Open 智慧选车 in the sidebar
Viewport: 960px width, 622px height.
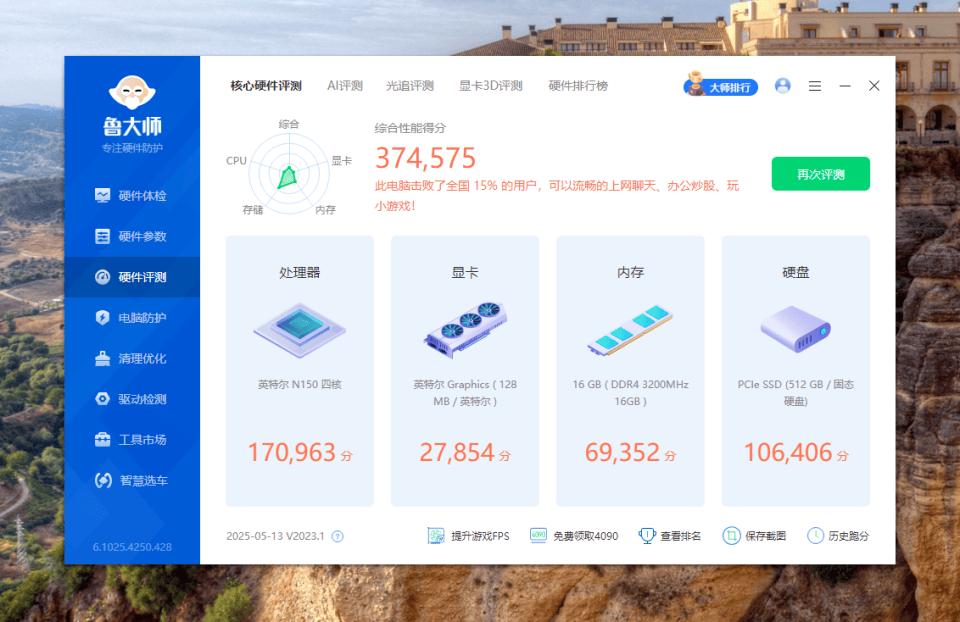132,481
